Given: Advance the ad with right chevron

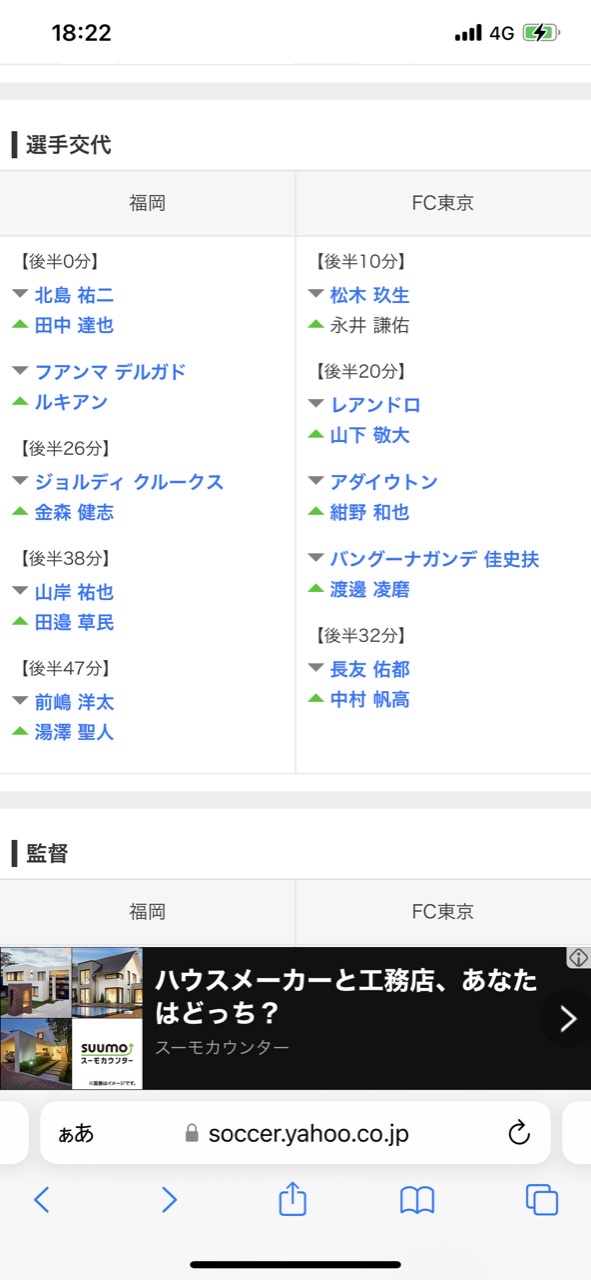Looking at the screenshot, I should pos(567,1018).
